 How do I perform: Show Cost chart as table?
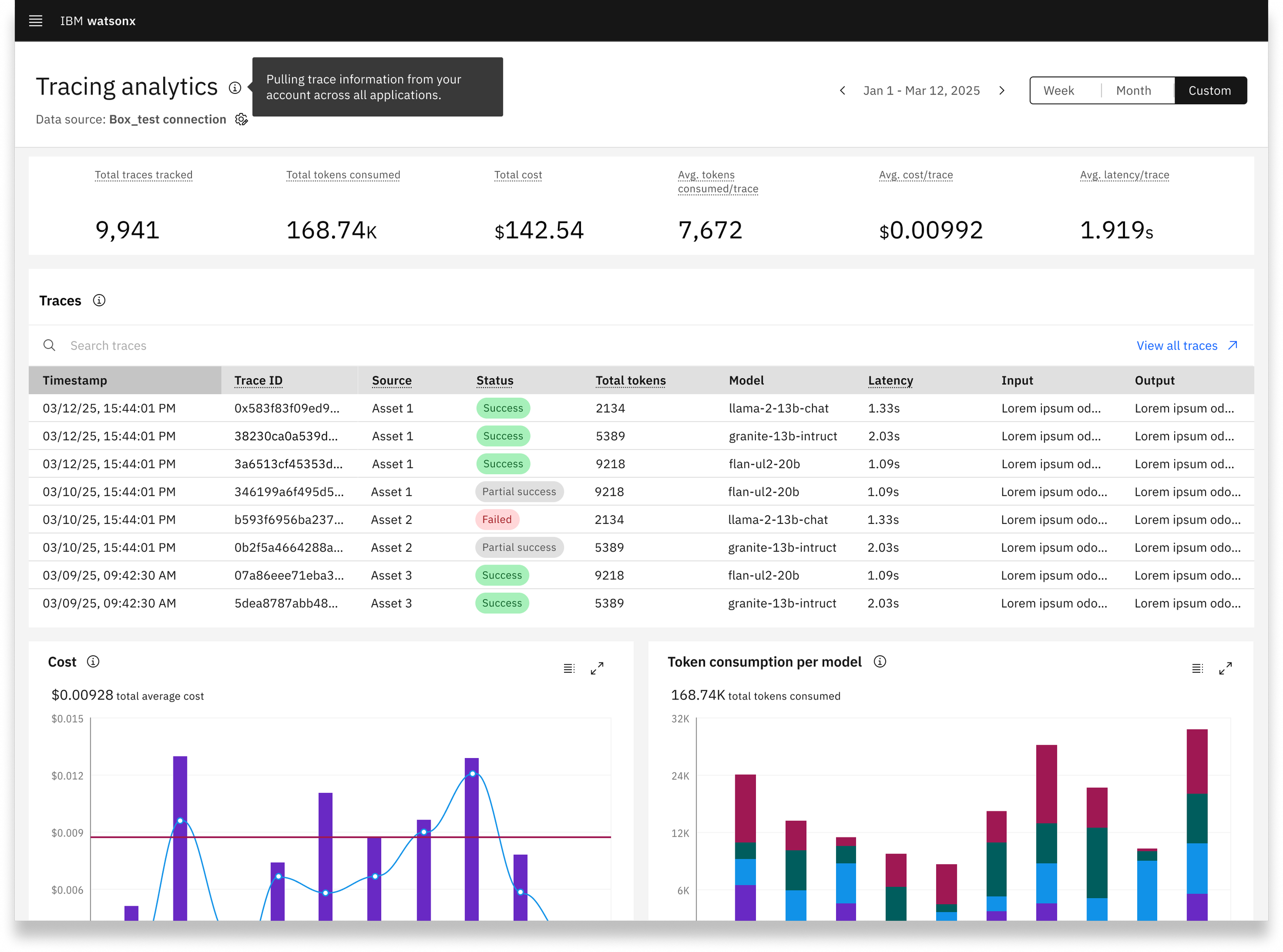point(569,669)
